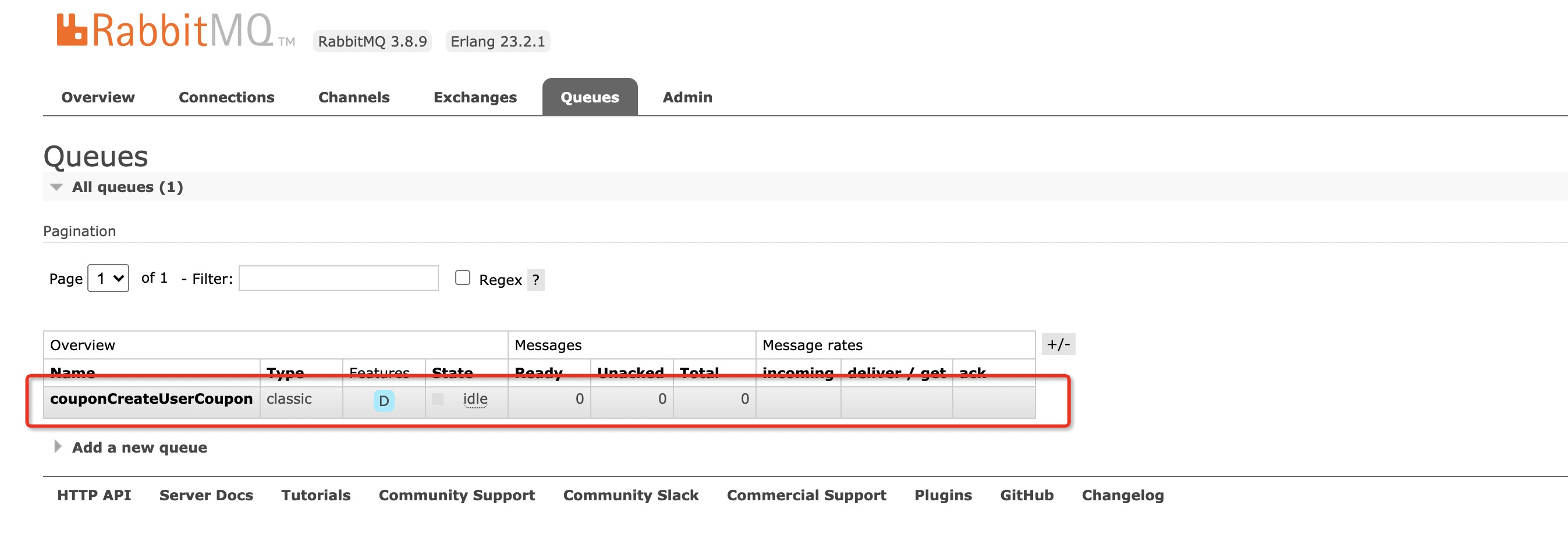Enable the Regex checkbox
This screenshot has height=541, width=1568.
click(463, 278)
